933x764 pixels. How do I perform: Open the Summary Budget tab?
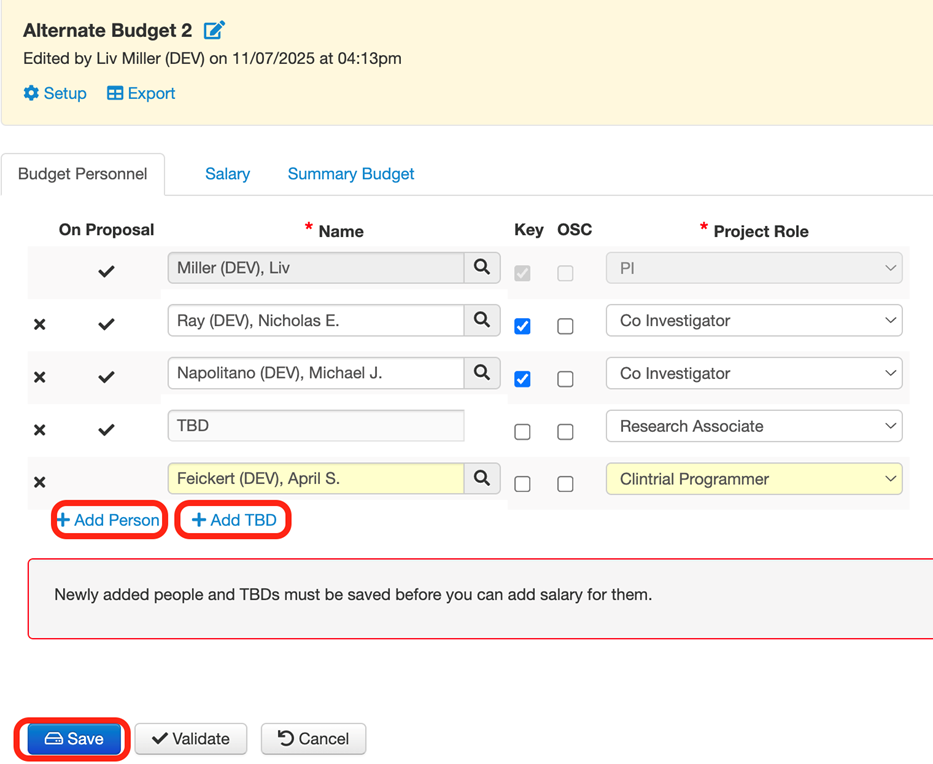(351, 174)
